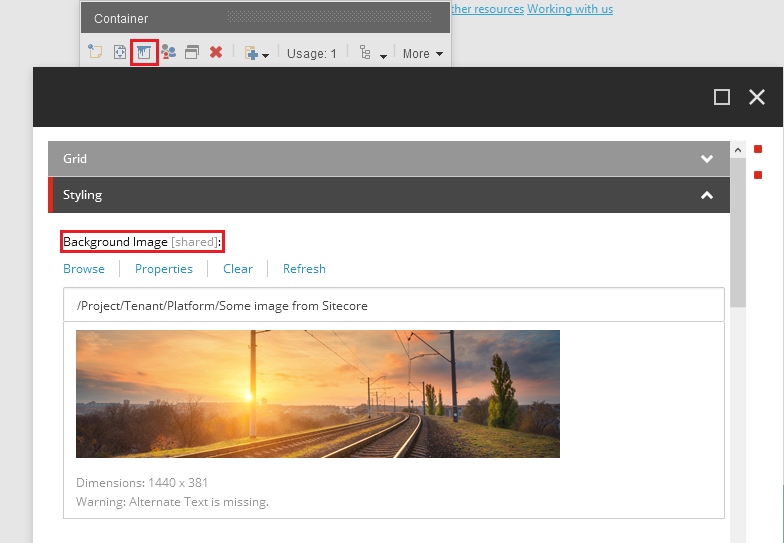Click the stacked windows icon in Container toolbar
This screenshot has width=784, height=543.
(192, 53)
